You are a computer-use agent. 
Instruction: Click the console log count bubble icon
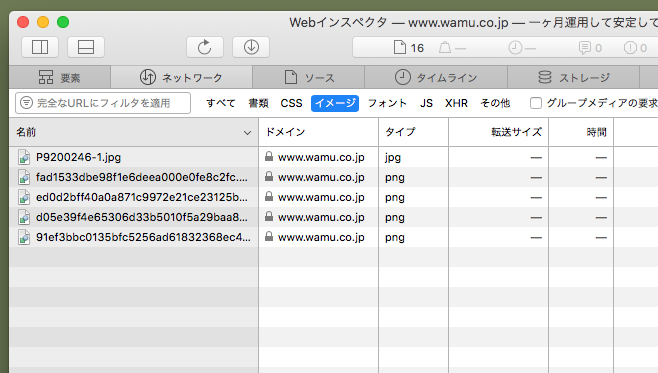(584, 47)
